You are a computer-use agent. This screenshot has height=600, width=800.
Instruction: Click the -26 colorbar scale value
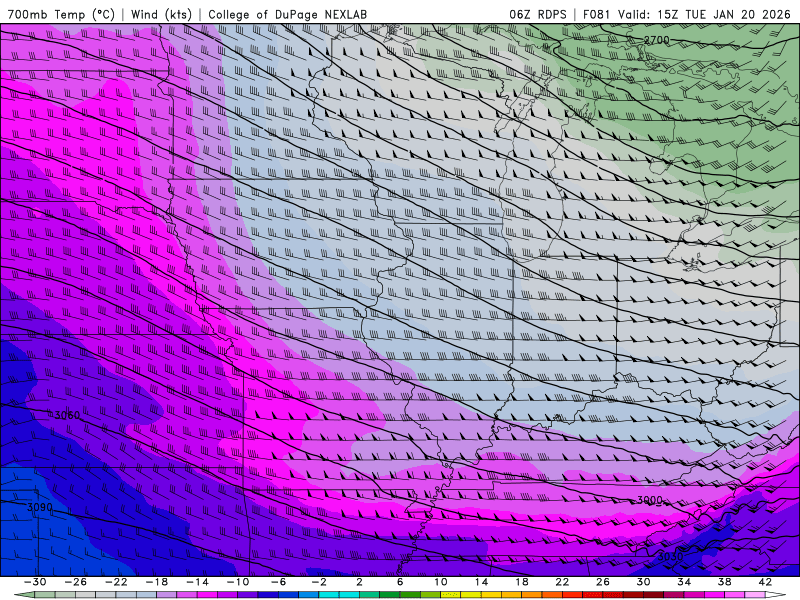point(76,582)
